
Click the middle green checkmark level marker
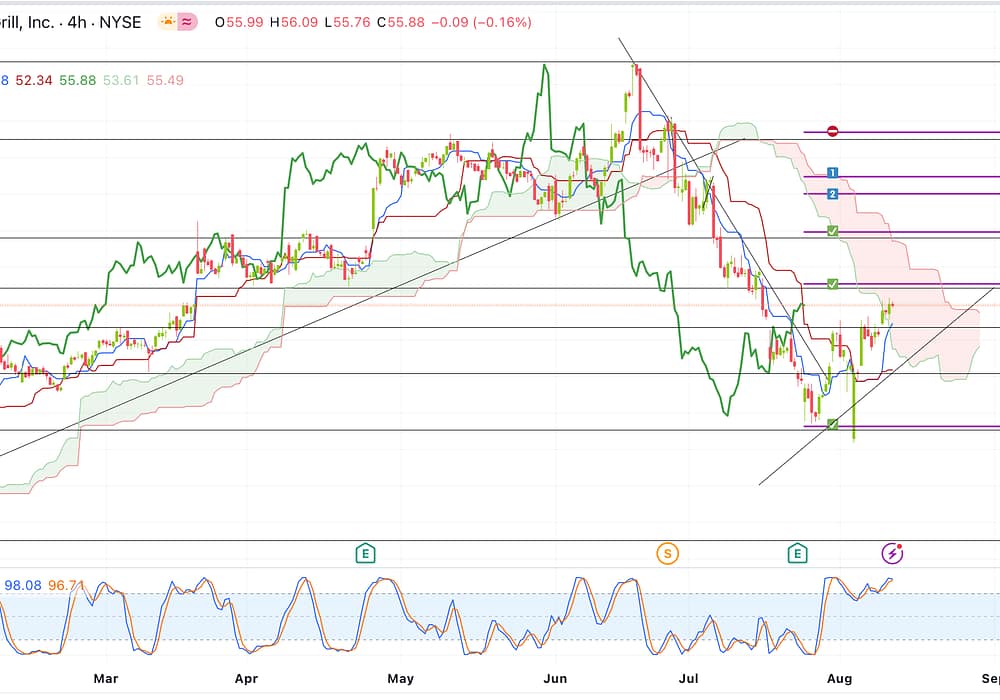pos(833,285)
